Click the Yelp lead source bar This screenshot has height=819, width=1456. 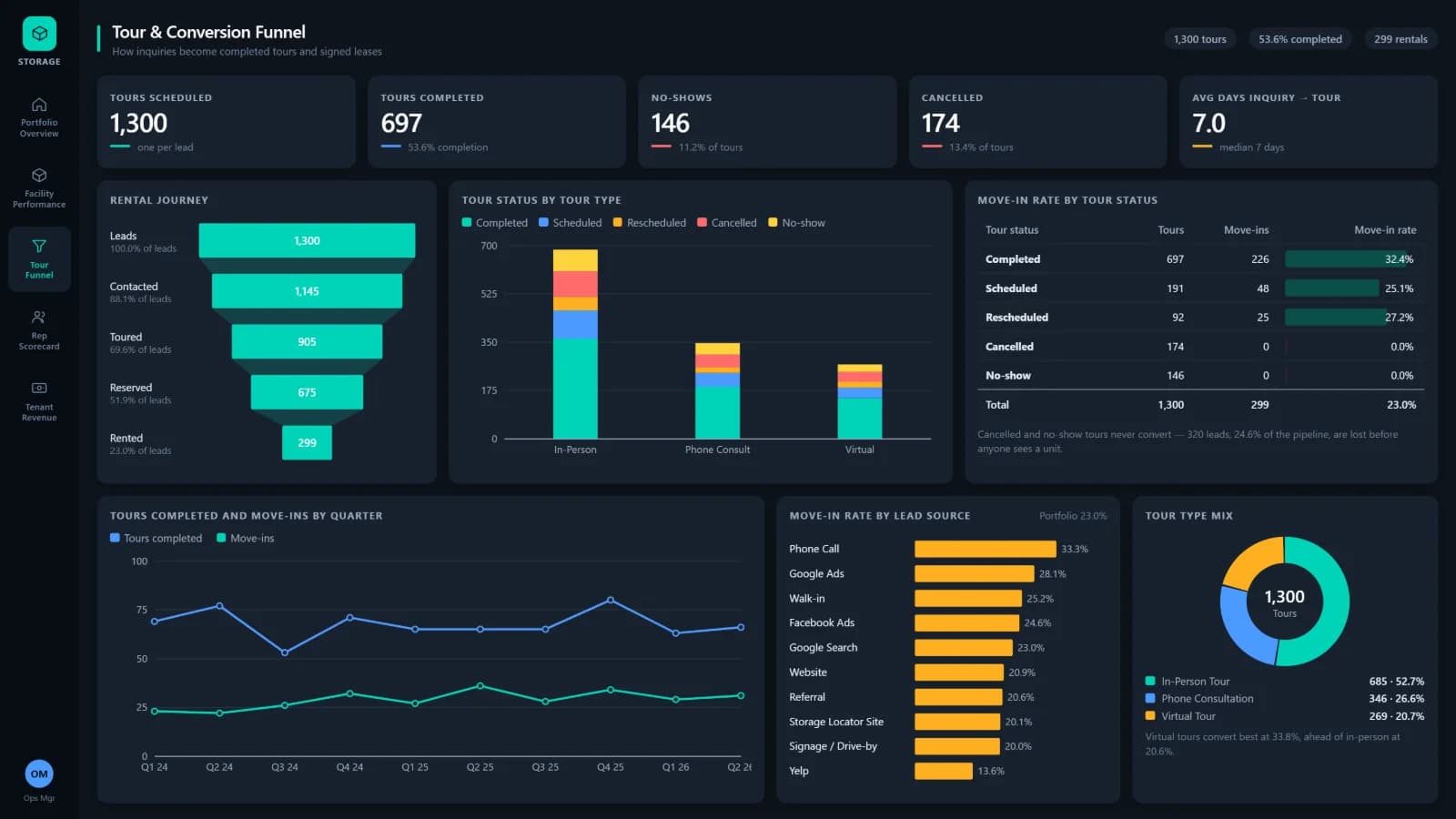pos(944,771)
